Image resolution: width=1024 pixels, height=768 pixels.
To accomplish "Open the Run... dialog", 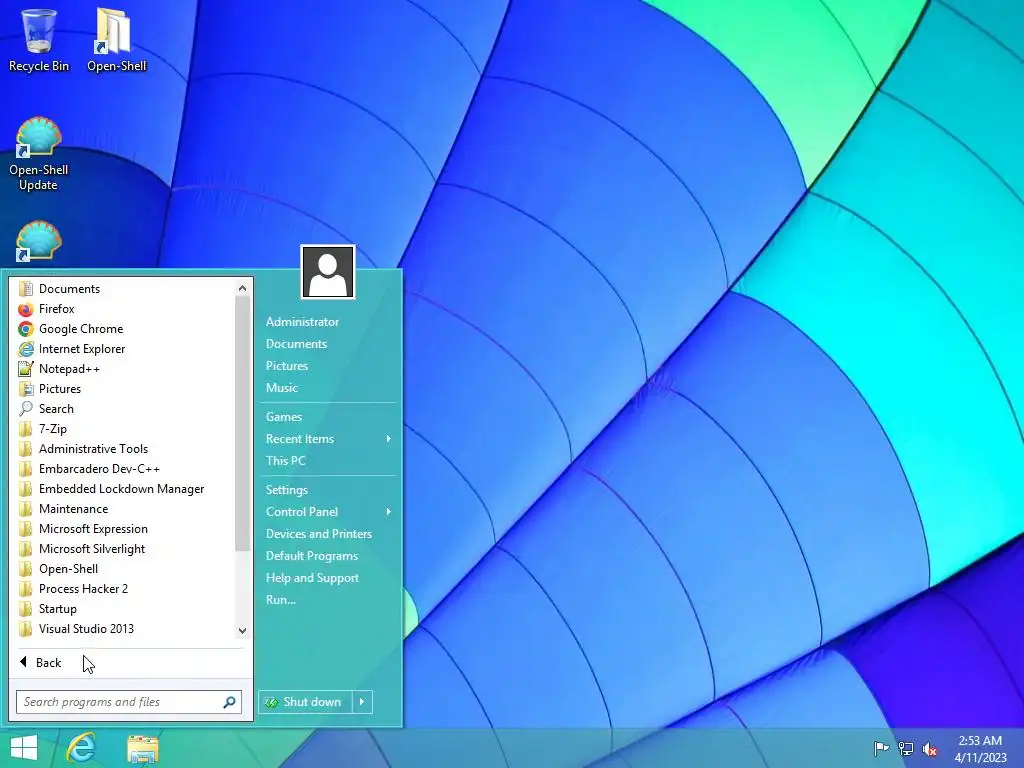I will [x=281, y=600].
